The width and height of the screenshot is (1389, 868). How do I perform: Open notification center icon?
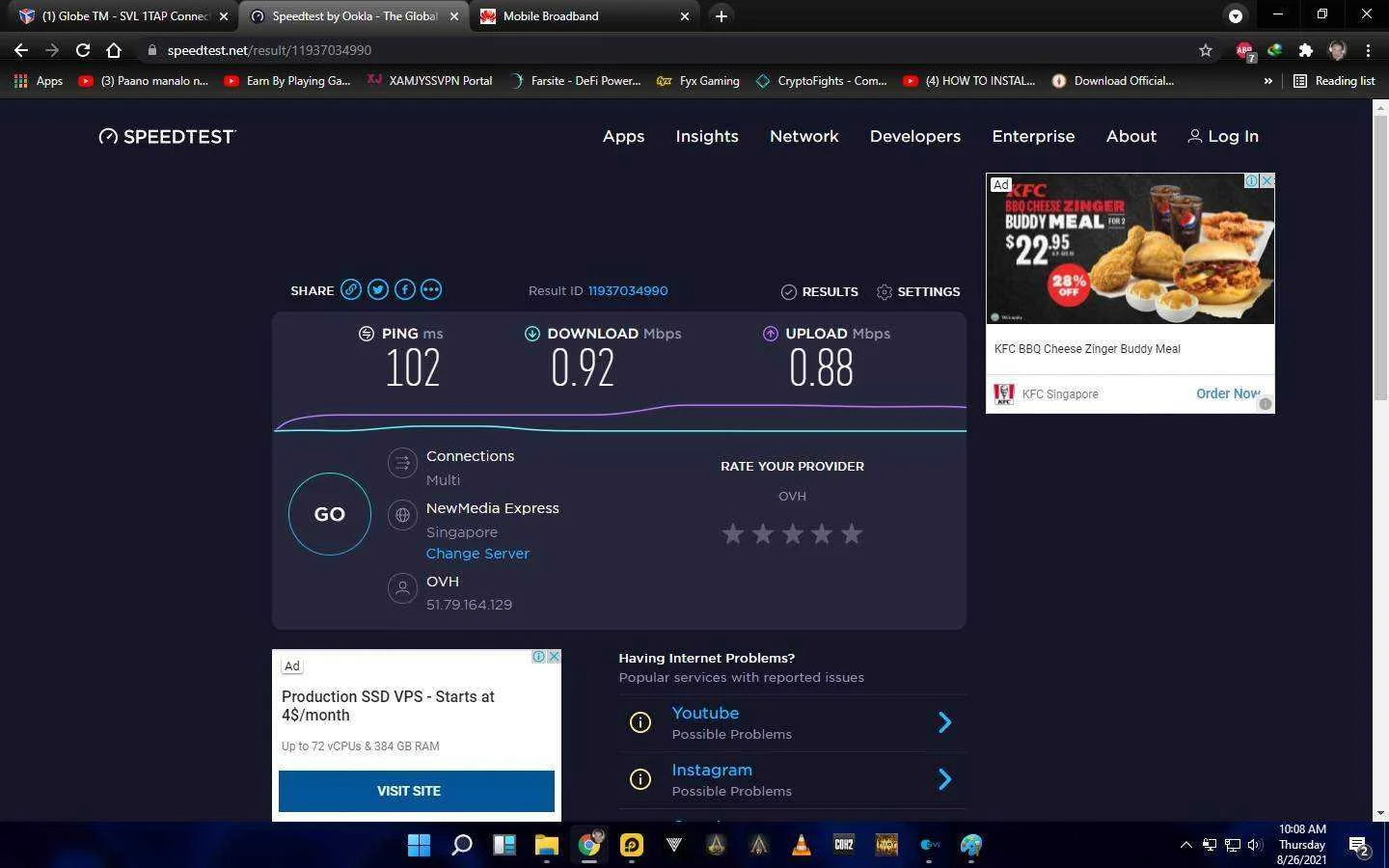tap(1360, 846)
